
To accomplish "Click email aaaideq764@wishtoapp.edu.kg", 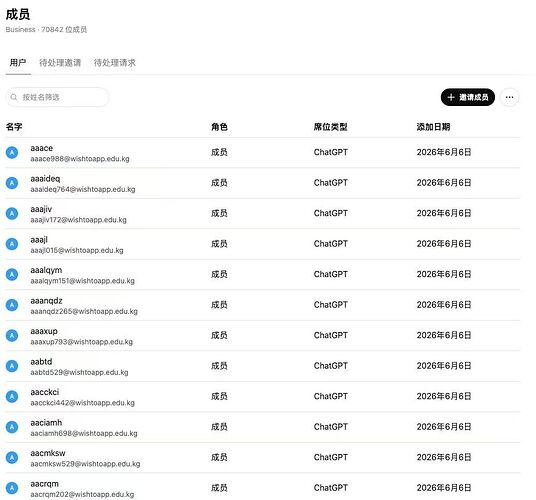I will pos(83,189).
